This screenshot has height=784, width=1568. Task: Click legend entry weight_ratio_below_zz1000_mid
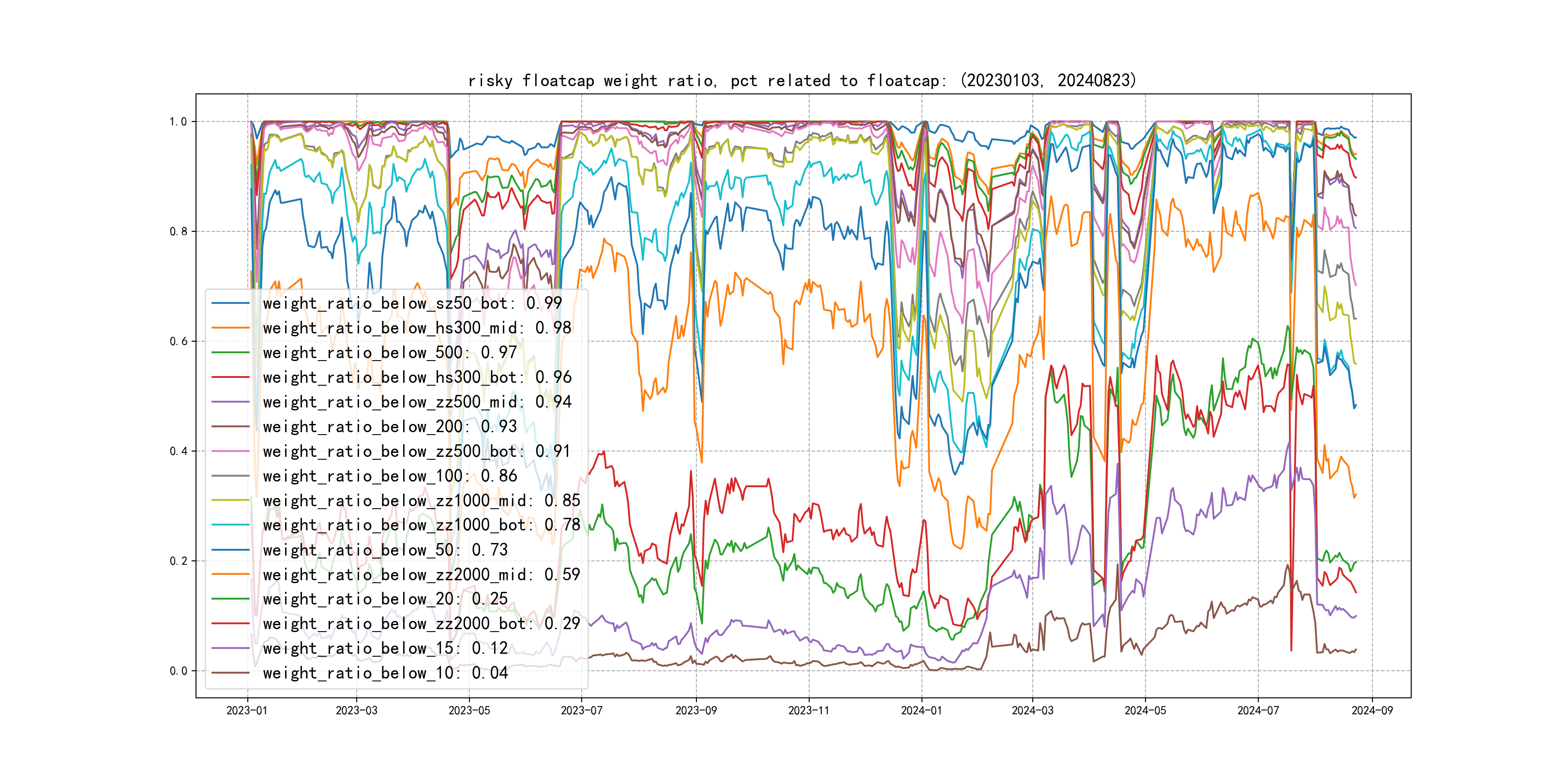[421, 500]
